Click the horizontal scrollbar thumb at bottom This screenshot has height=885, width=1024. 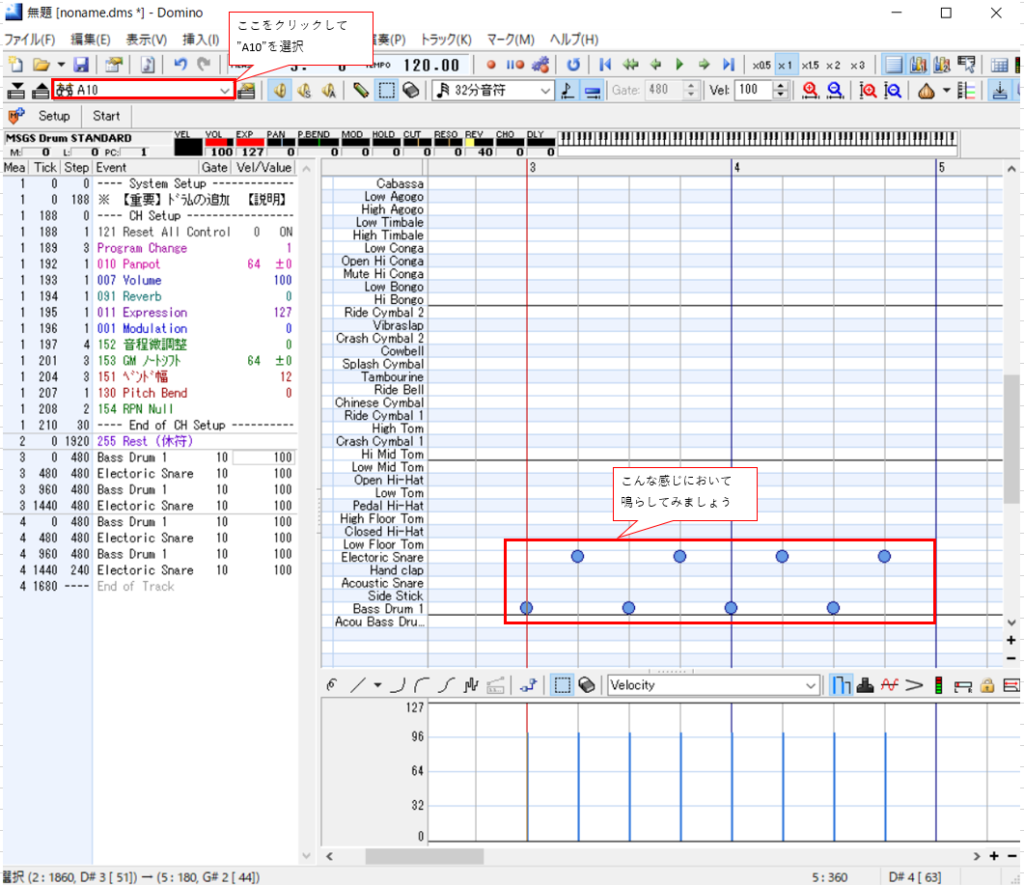click(424, 856)
